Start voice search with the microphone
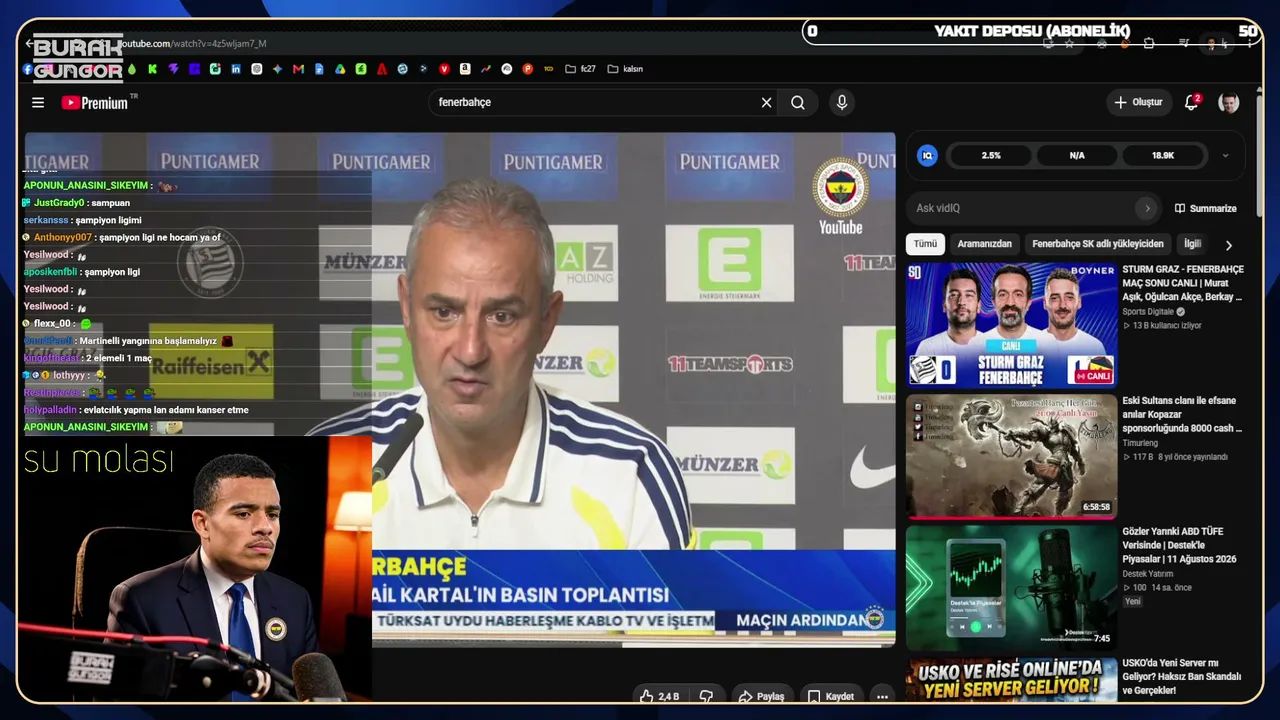Image resolution: width=1280 pixels, height=720 pixels. [x=842, y=102]
